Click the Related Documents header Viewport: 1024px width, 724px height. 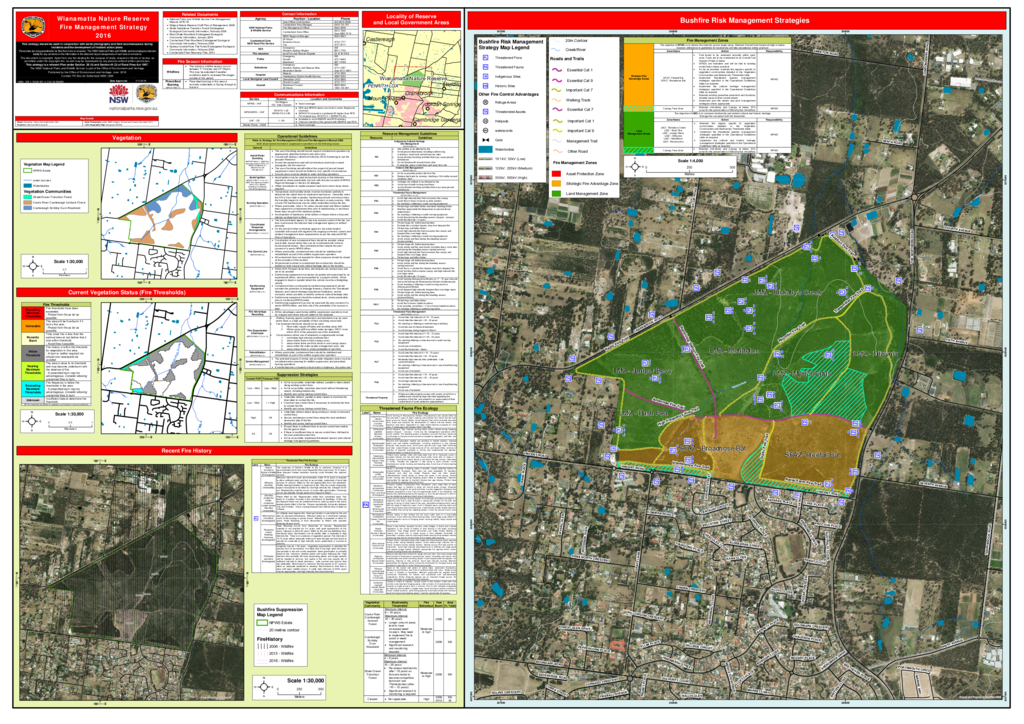200,14
